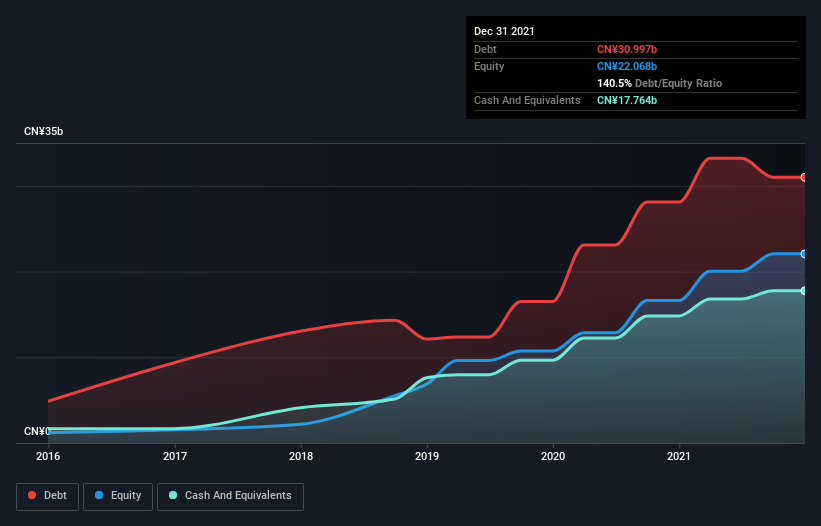
Task: Click the CN¥30.997b debt value
Action: [627, 49]
